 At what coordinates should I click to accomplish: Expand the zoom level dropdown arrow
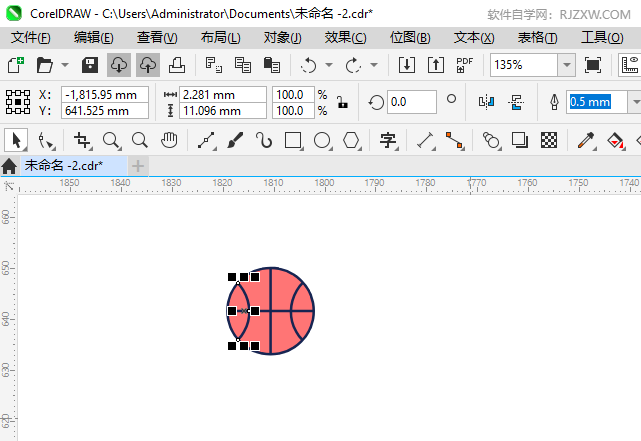click(x=567, y=65)
